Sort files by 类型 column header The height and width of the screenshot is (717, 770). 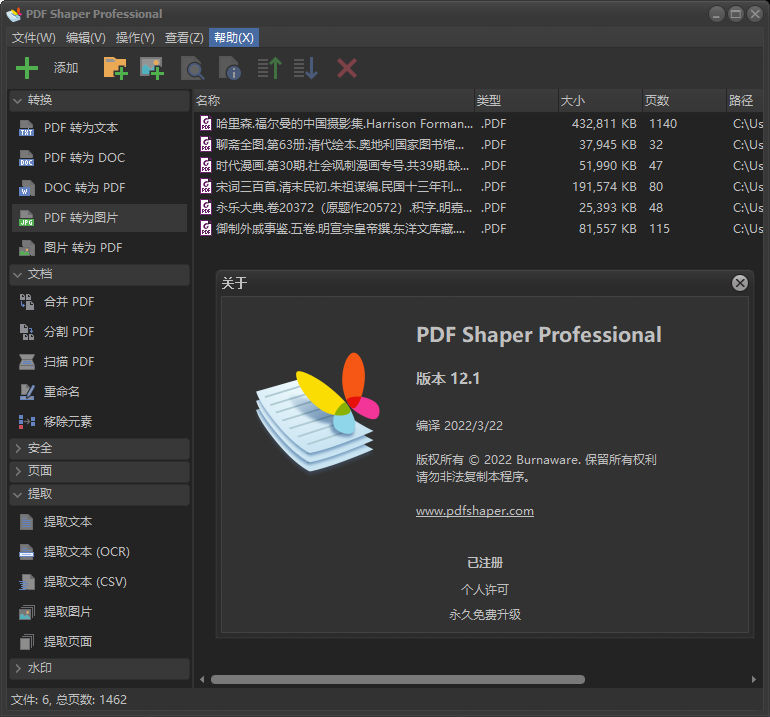tap(516, 101)
